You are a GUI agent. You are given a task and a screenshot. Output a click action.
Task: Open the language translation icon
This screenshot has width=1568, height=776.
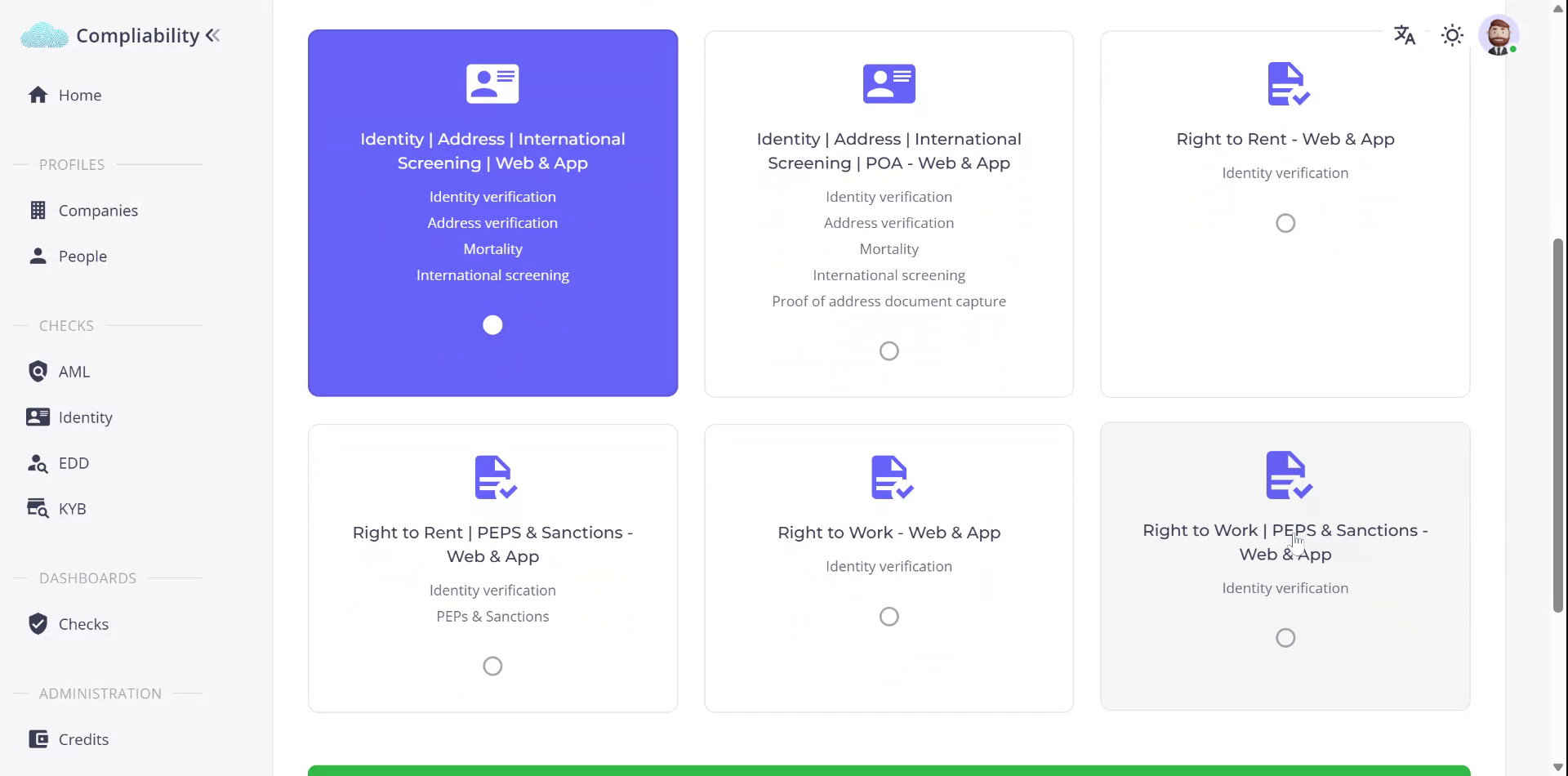pyautogui.click(x=1404, y=35)
